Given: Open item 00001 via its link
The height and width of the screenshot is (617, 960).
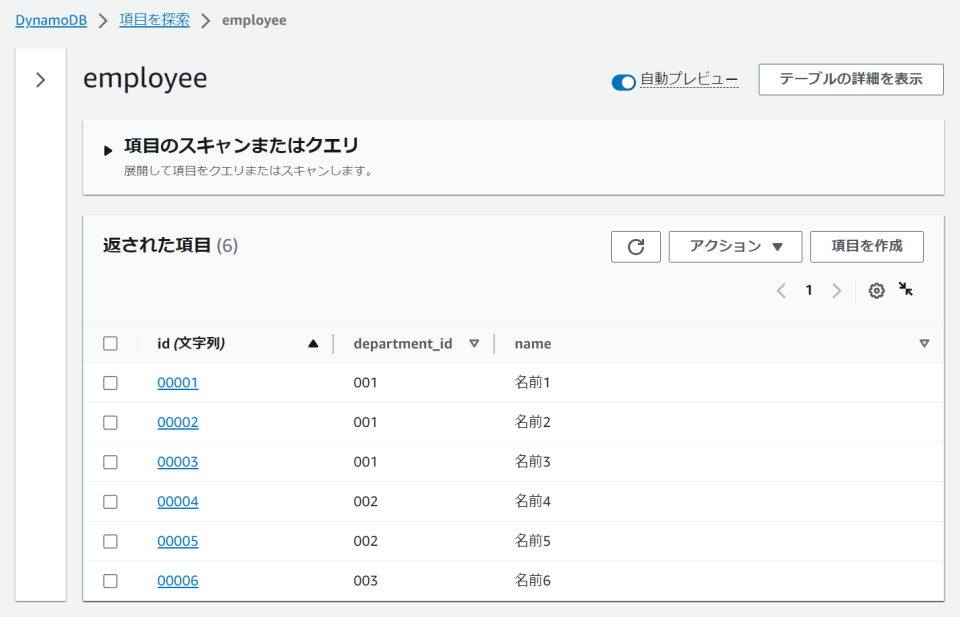Looking at the screenshot, I should [x=177, y=382].
